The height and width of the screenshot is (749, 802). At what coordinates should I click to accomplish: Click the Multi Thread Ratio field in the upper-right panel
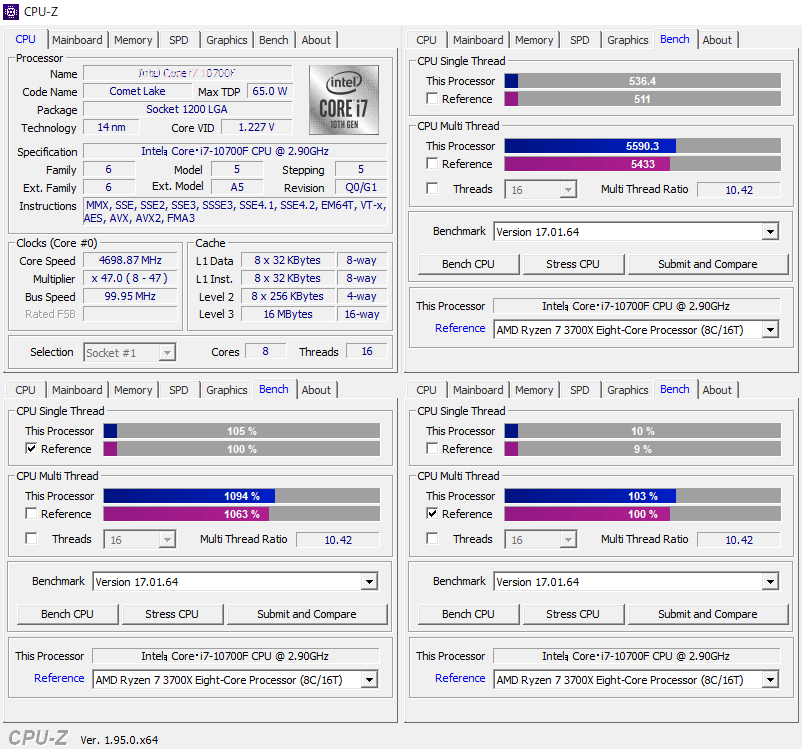coord(739,190)
